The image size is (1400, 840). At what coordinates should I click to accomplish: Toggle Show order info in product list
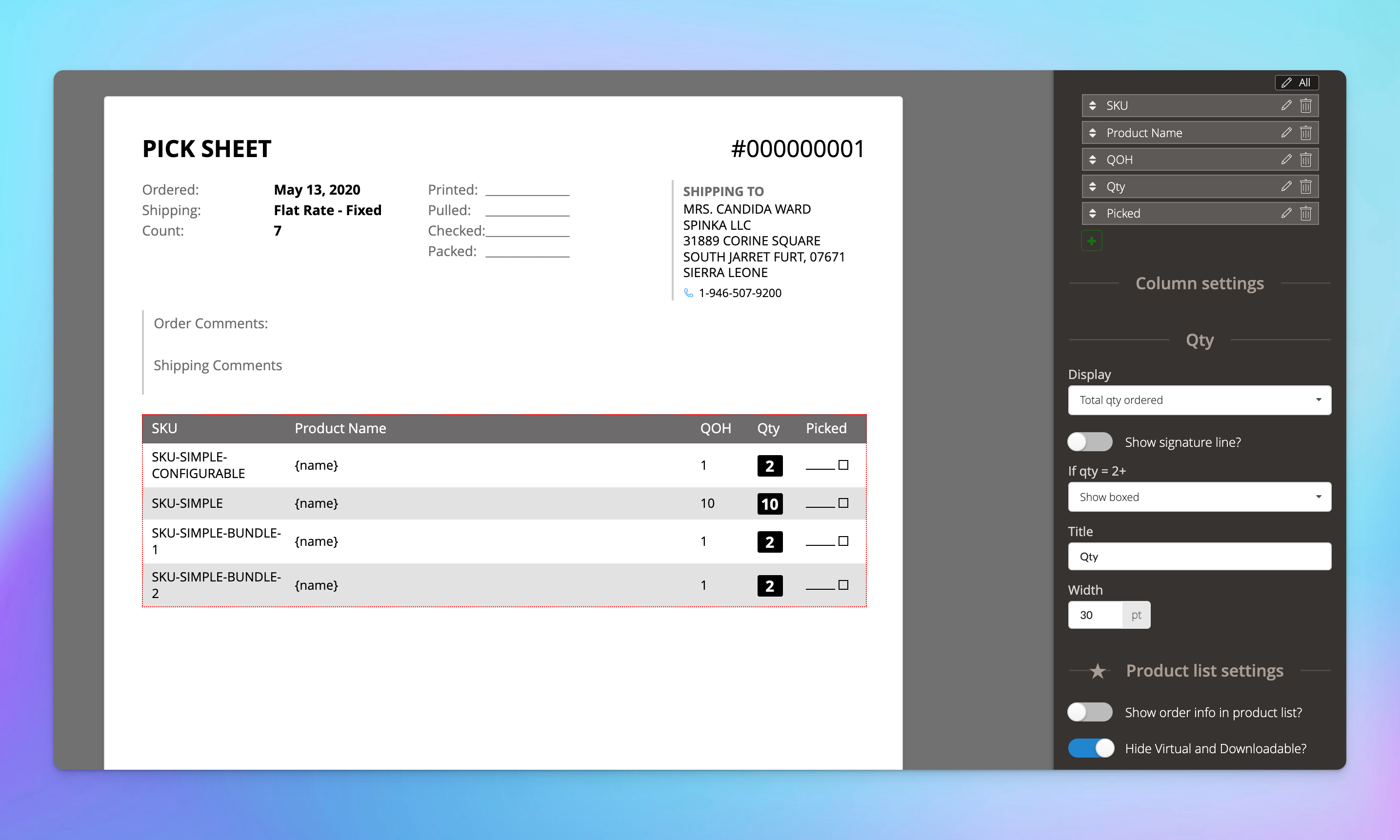[x=1089, y=712]
